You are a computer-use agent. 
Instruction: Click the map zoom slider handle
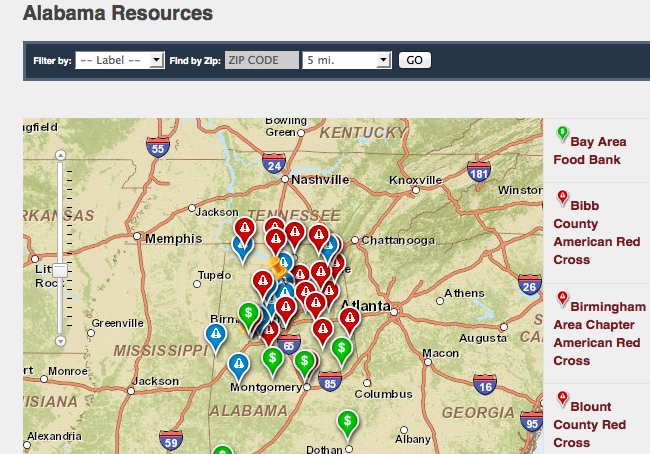[60, 270]
